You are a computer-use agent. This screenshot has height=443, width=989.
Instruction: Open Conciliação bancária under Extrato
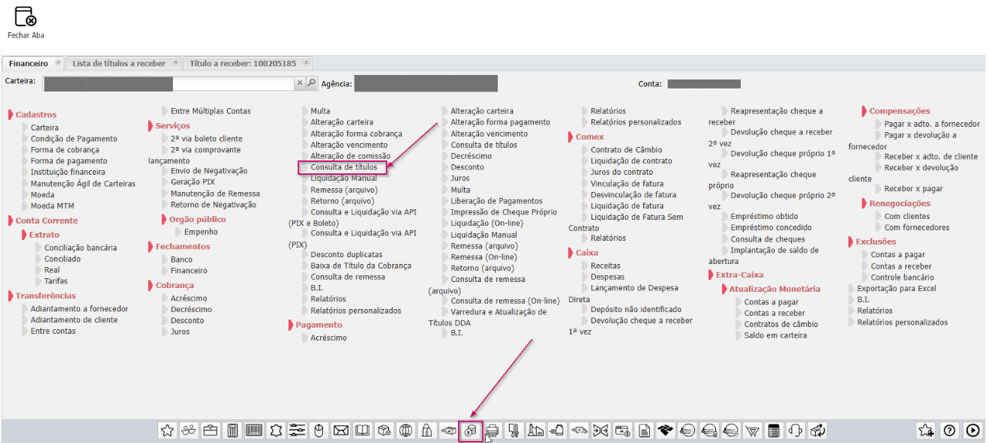tap(80, 247)
